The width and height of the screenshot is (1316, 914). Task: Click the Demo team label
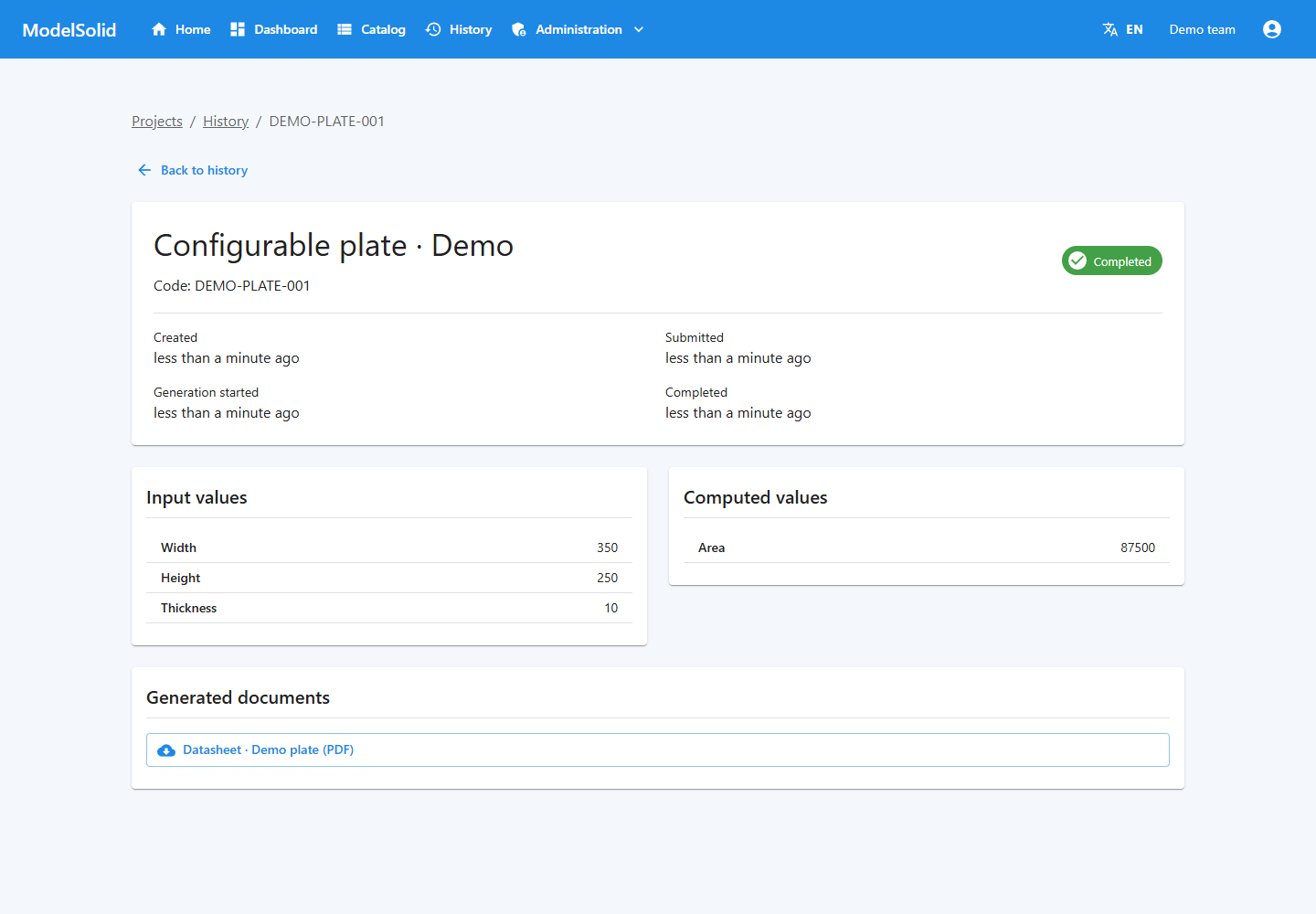1203,29
